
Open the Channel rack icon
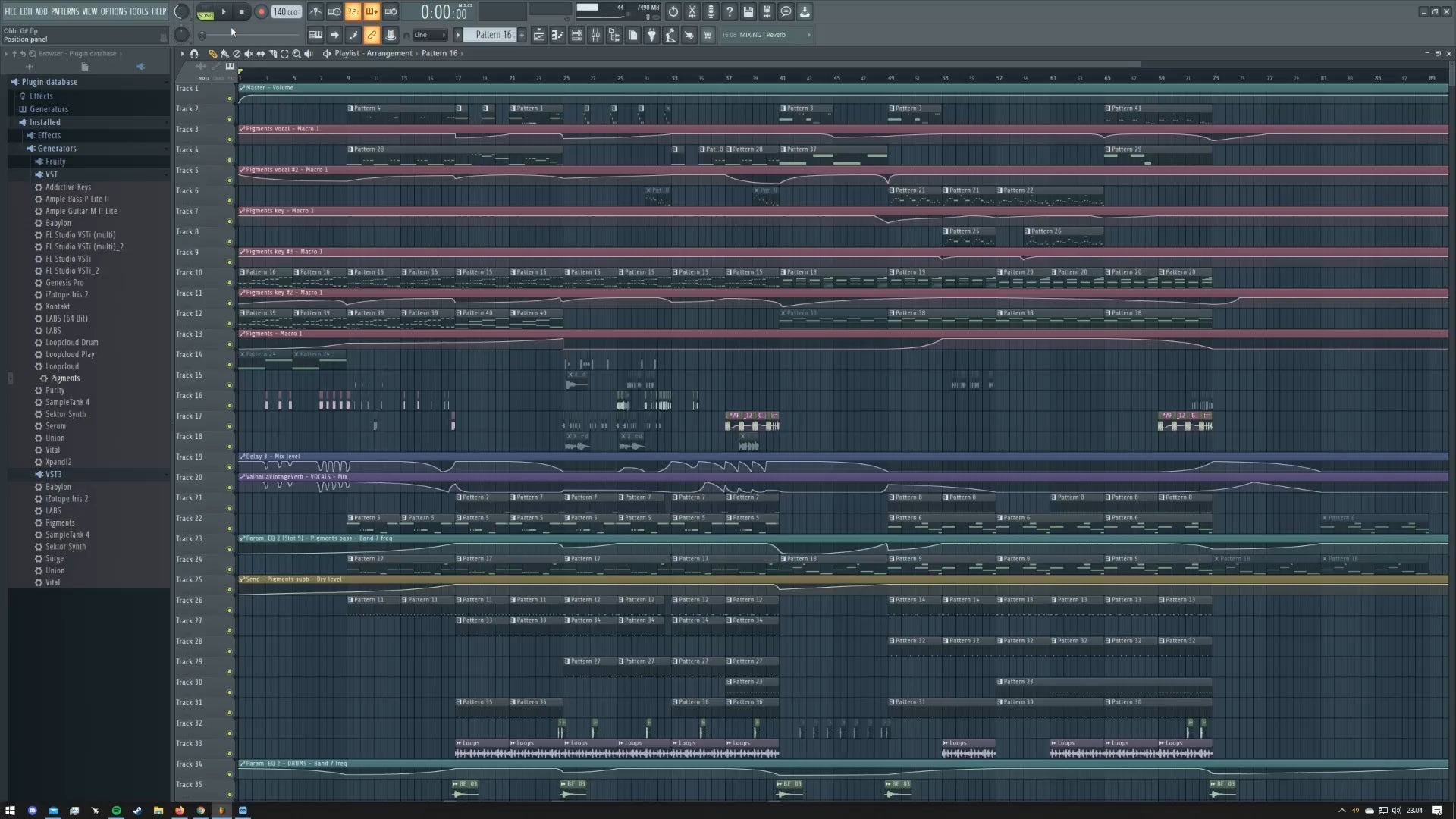tap(576, 35)
